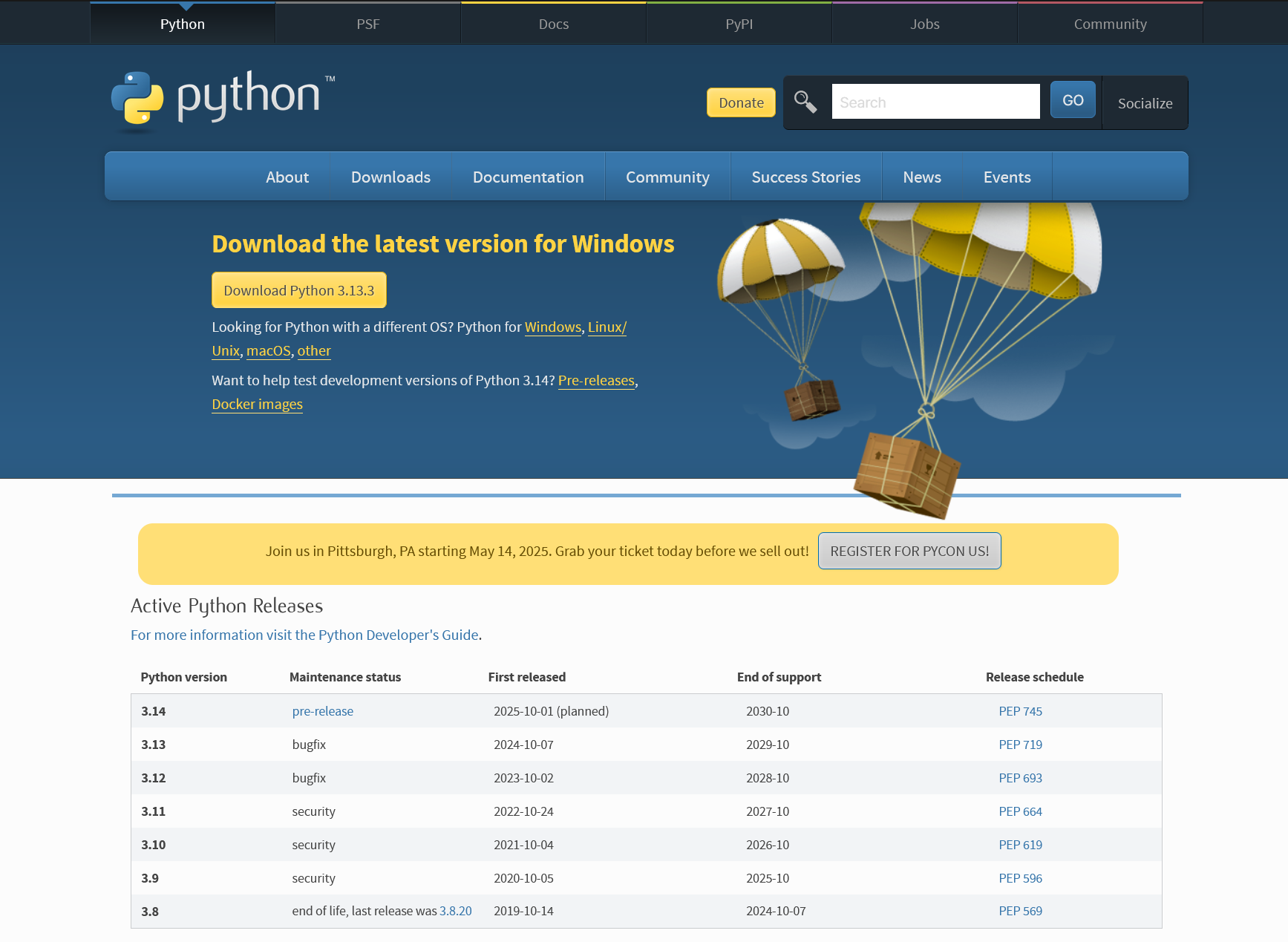Open the Pre-releases link
The image size is (1288, 942).
tap(596, 381)
